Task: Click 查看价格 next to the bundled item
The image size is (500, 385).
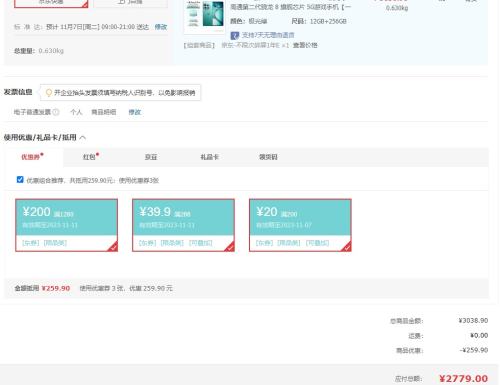Action: click(305, 45)
